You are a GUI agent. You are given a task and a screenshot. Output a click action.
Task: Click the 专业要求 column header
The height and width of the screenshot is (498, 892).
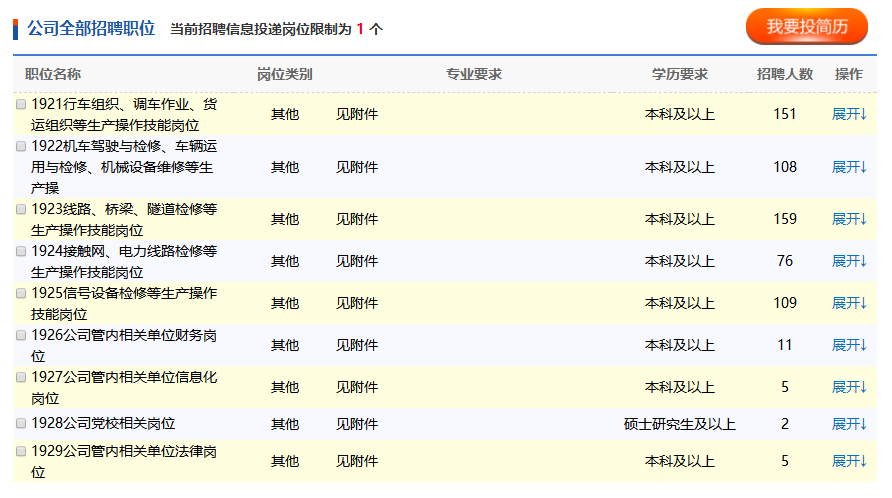pos(474,74)
